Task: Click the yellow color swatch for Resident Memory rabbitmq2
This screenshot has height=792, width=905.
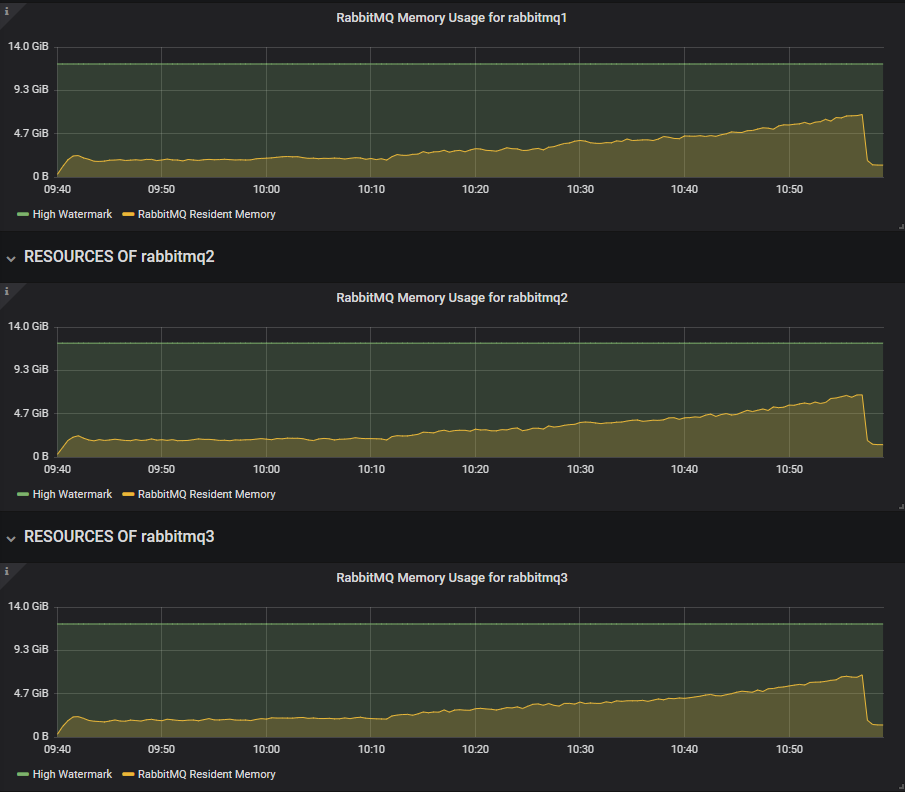Action: (x=127, y=494)
